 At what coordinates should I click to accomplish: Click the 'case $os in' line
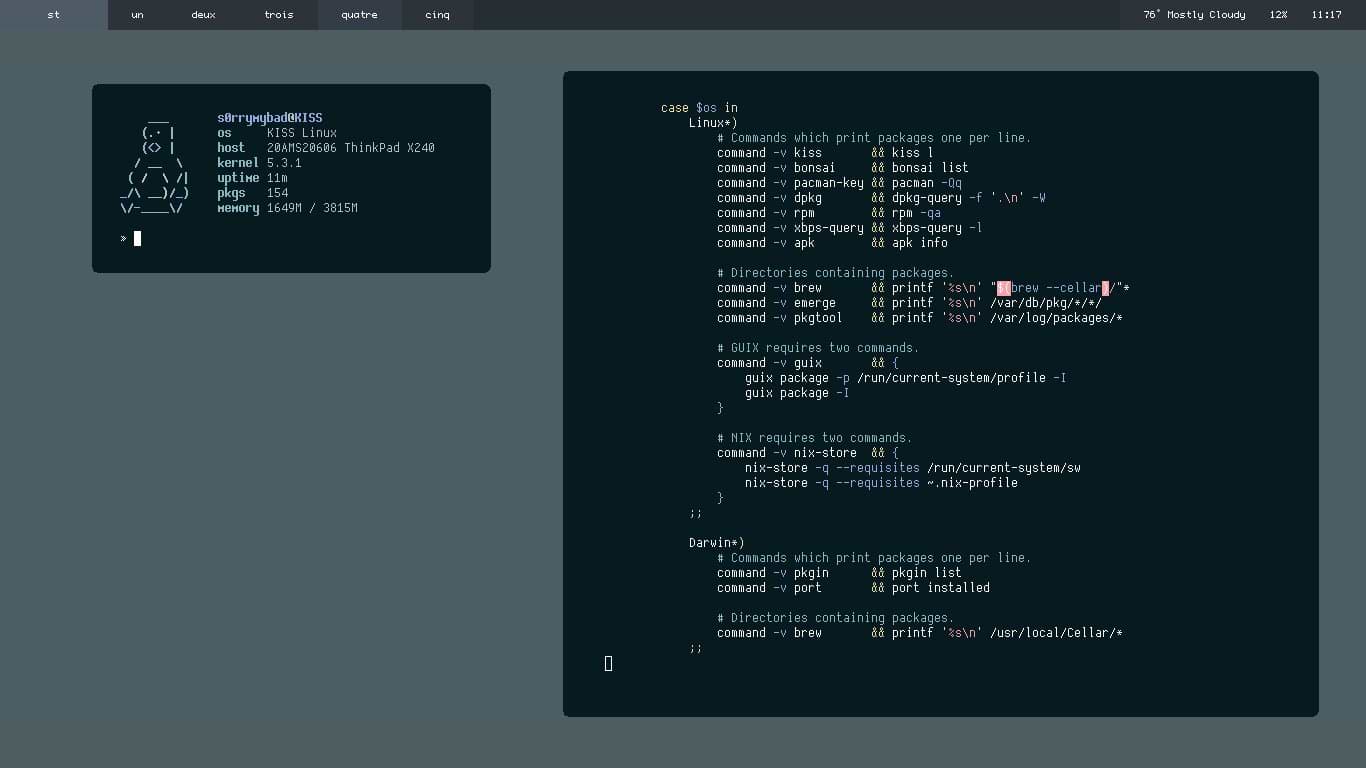pyautogui.click(x=699, y=108)
